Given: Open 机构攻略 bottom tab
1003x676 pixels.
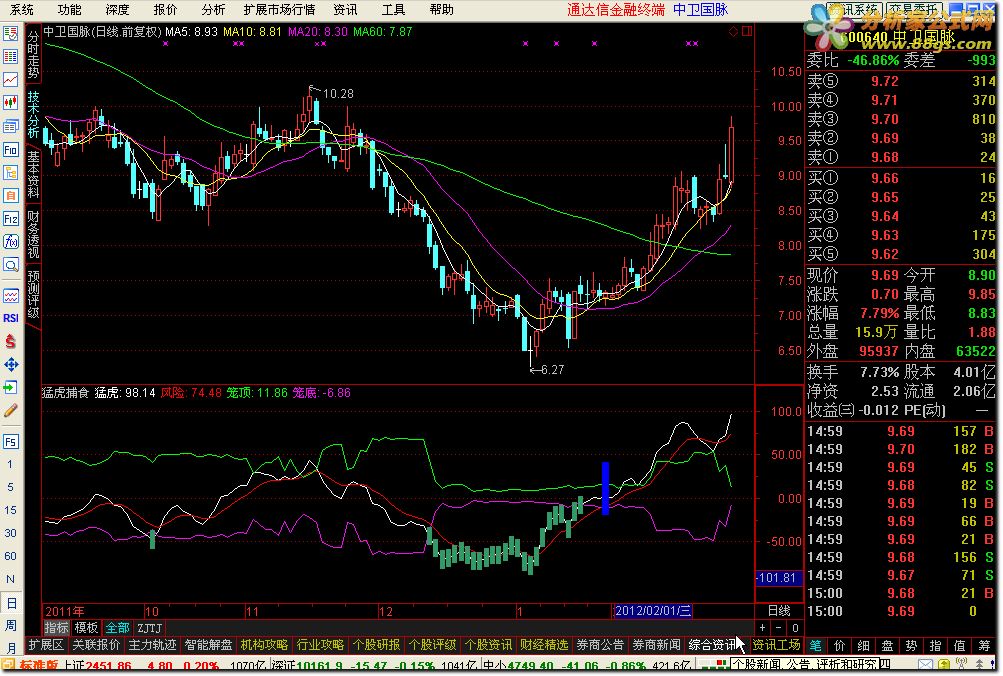Looking at the screenshot, I should coord(264,645).
